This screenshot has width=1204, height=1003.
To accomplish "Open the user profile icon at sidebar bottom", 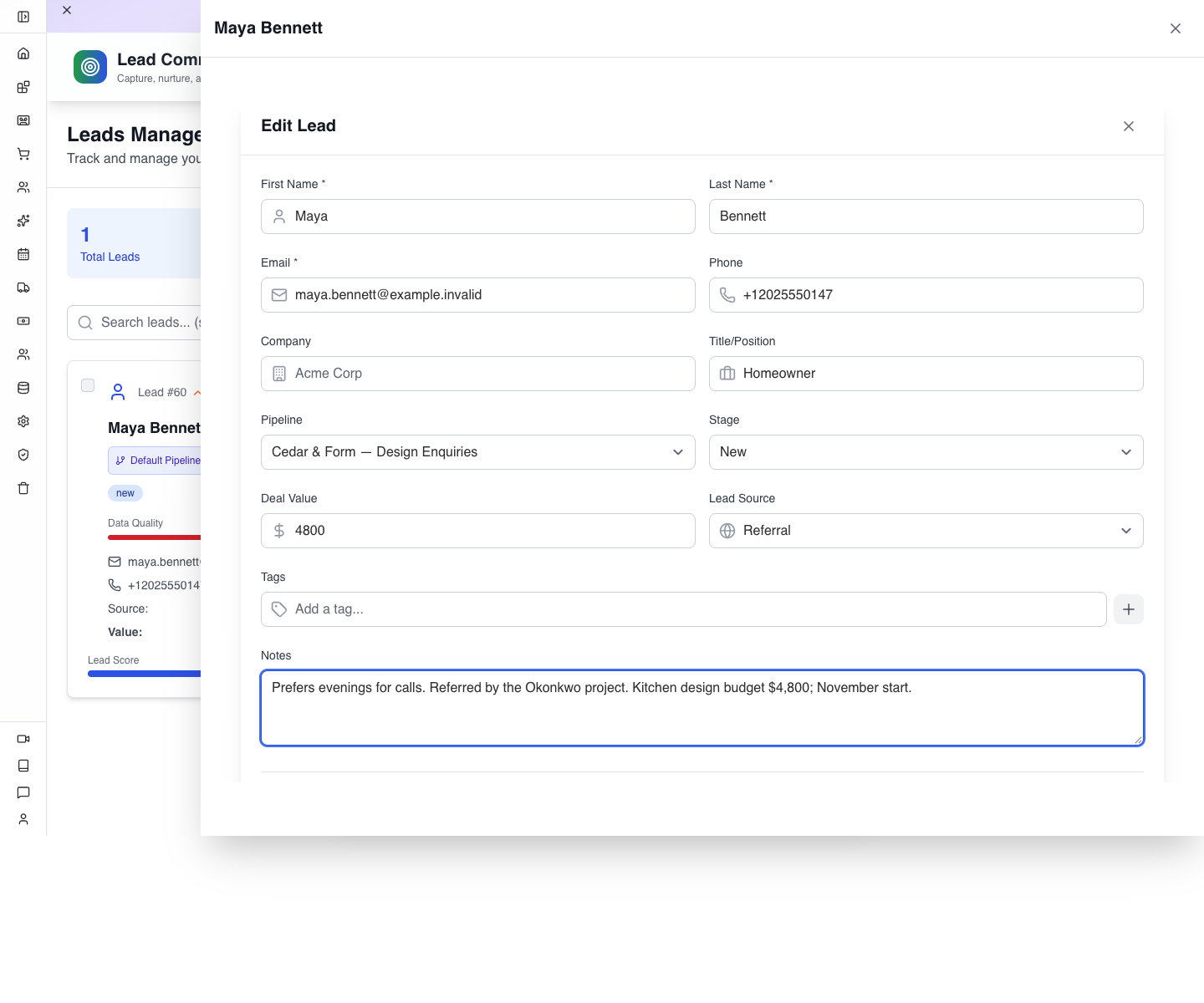I will 23,819.
